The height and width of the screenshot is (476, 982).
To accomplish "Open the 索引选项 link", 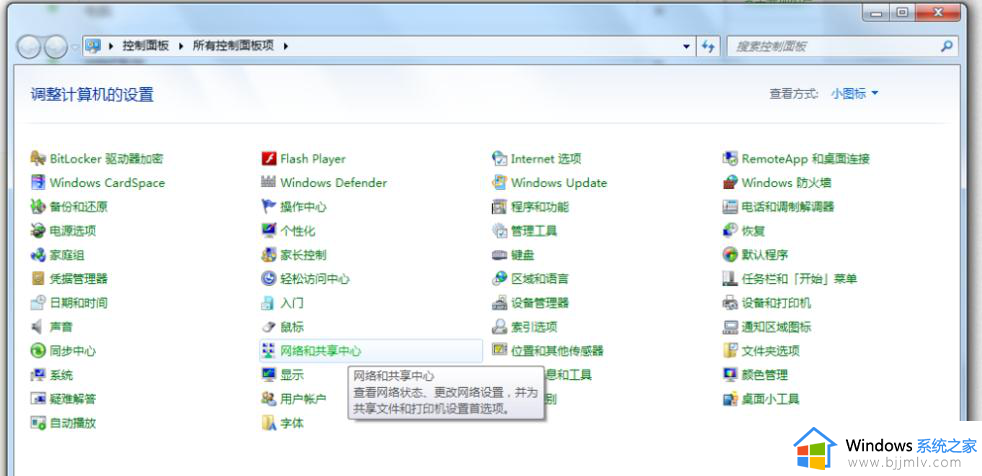I will [534, 327].
